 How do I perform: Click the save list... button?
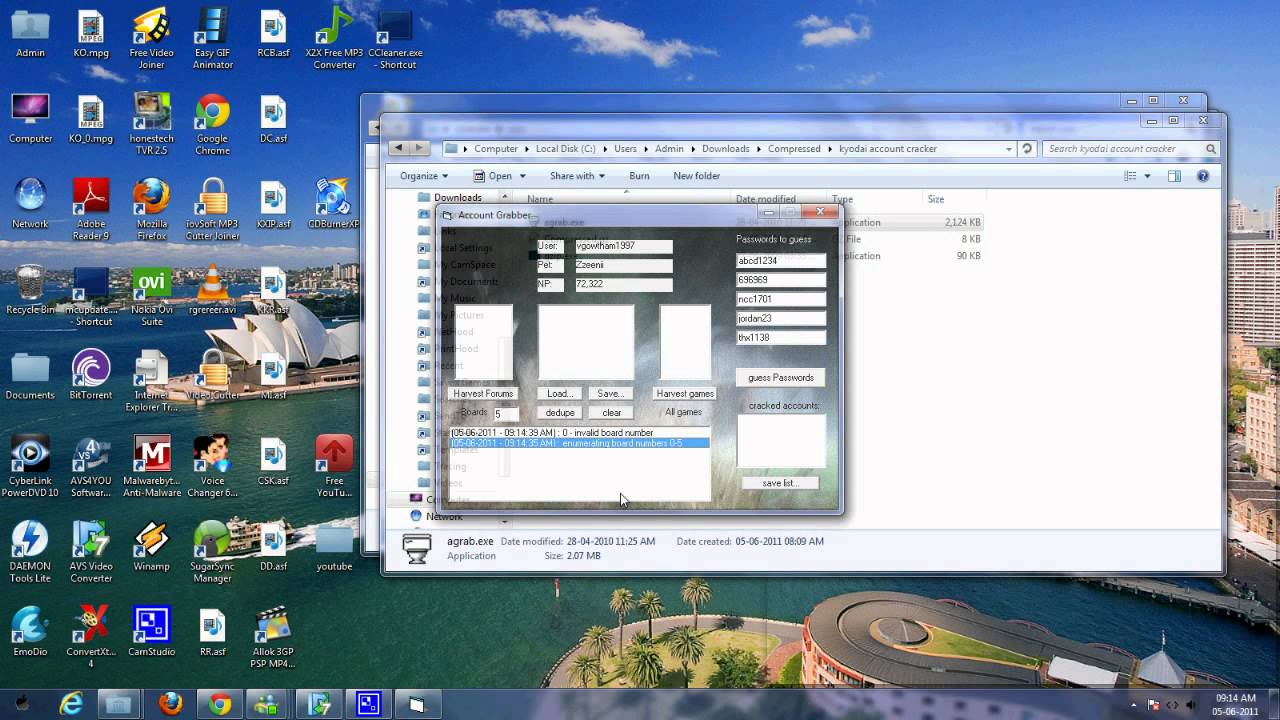coord(780,483)
